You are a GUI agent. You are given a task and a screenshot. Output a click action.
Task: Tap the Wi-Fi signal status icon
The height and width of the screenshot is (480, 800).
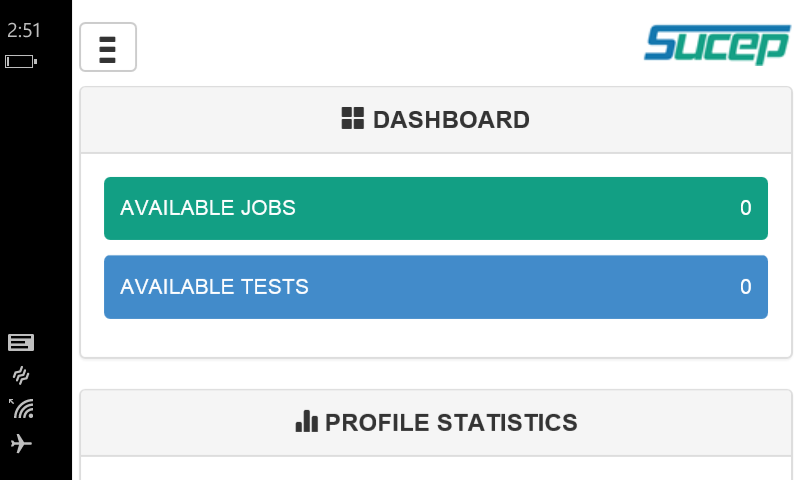[x=21, y=409]
